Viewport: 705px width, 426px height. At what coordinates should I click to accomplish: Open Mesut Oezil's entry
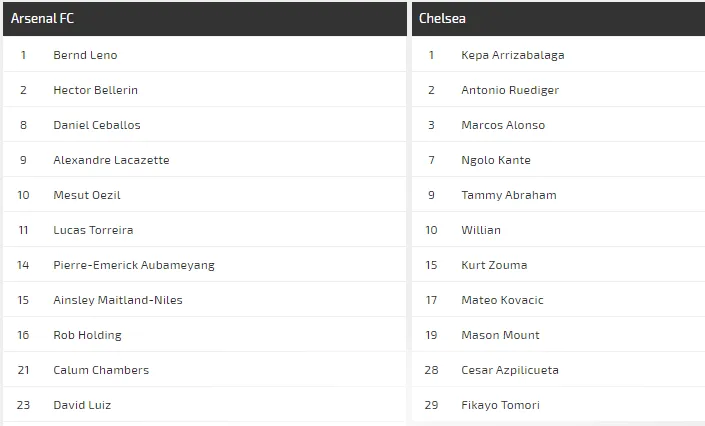(86, 195)
